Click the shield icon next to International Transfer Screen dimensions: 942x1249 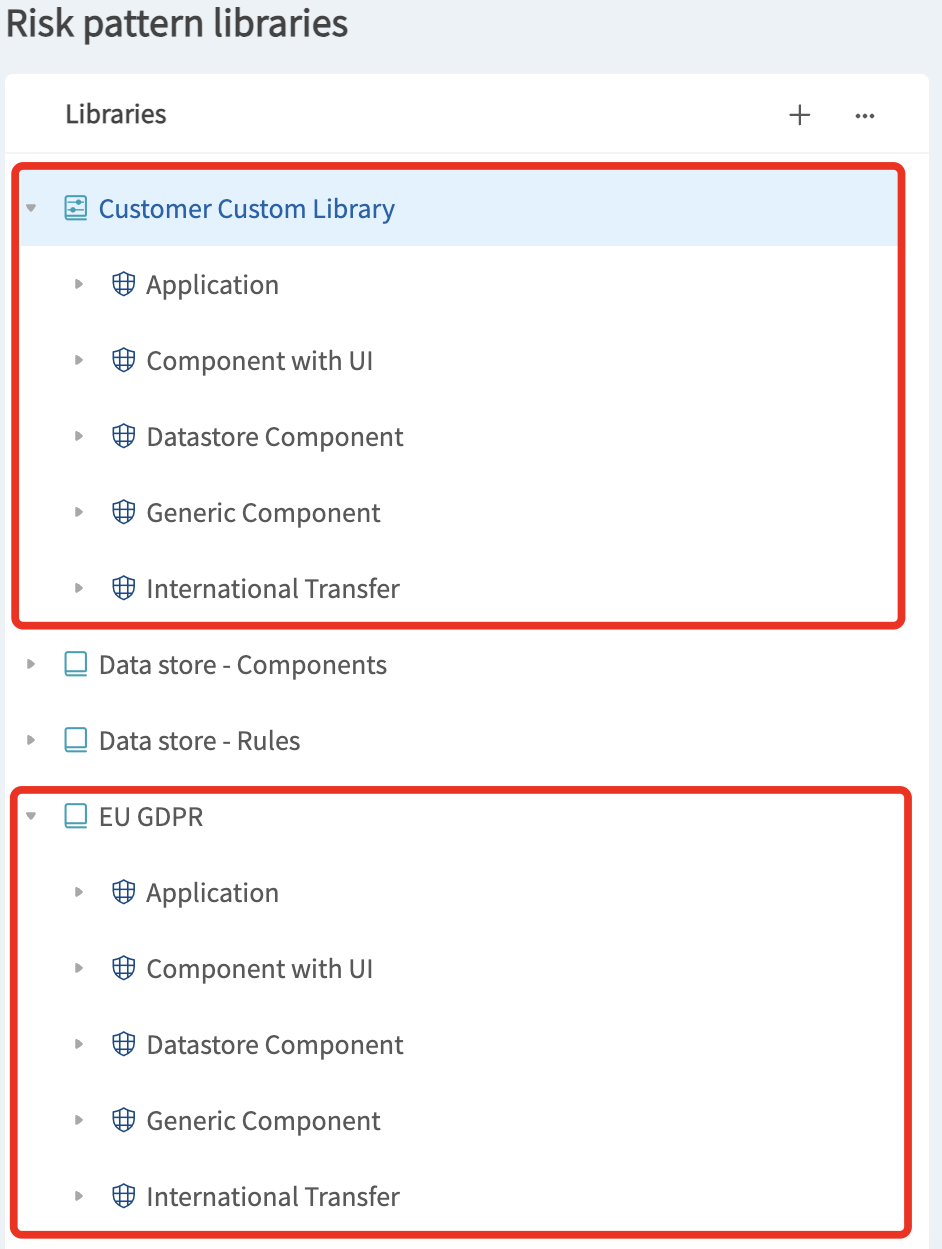point(122,588)
